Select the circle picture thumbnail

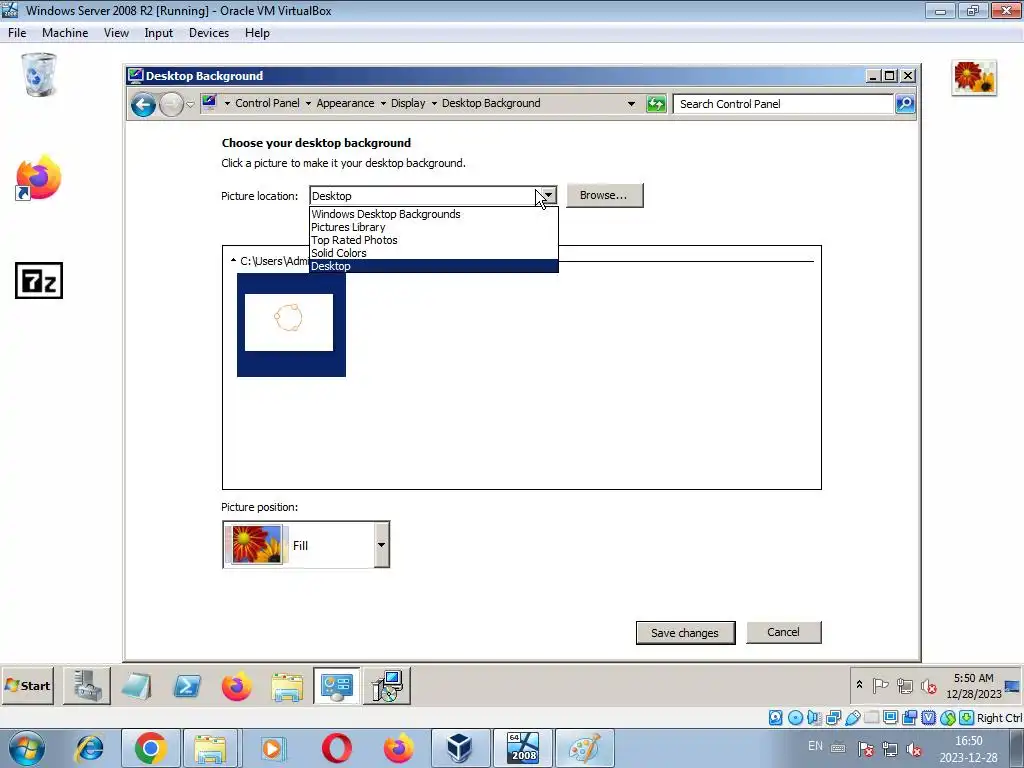click(x=291, y=325)
